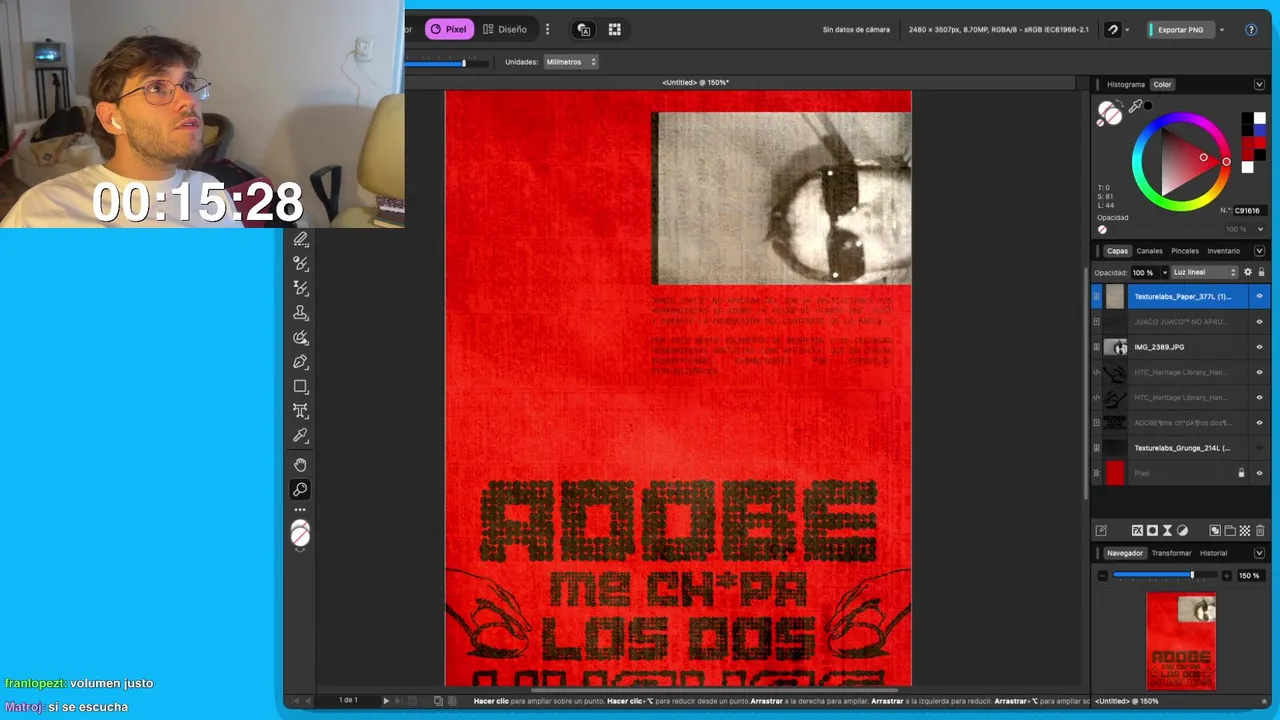1280x720 pixels.
Task: Toggle layer lock next to gear icon
Action: 1261,272
